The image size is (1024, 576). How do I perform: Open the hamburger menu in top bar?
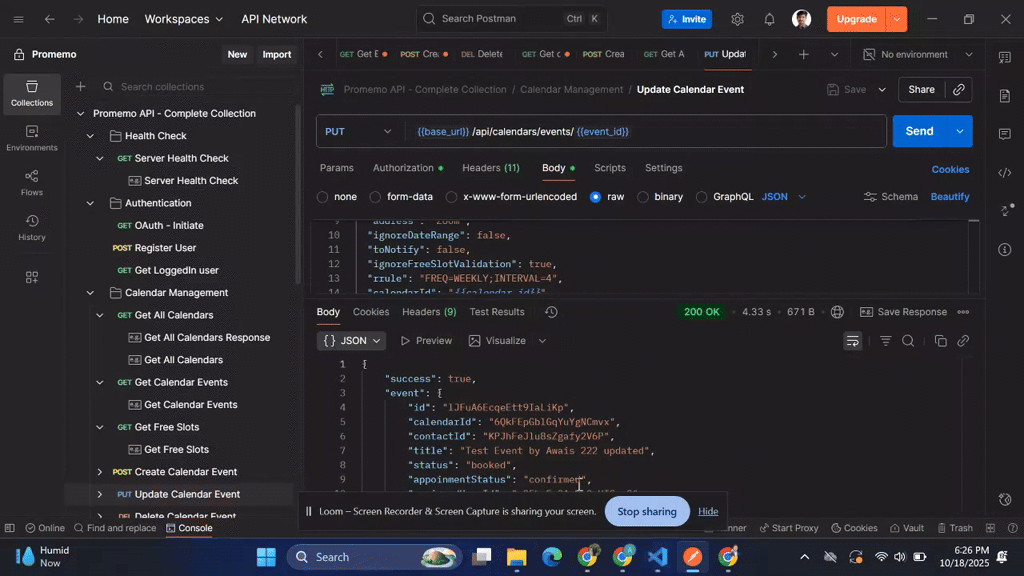pyautogui.click(x=18, y=19)
